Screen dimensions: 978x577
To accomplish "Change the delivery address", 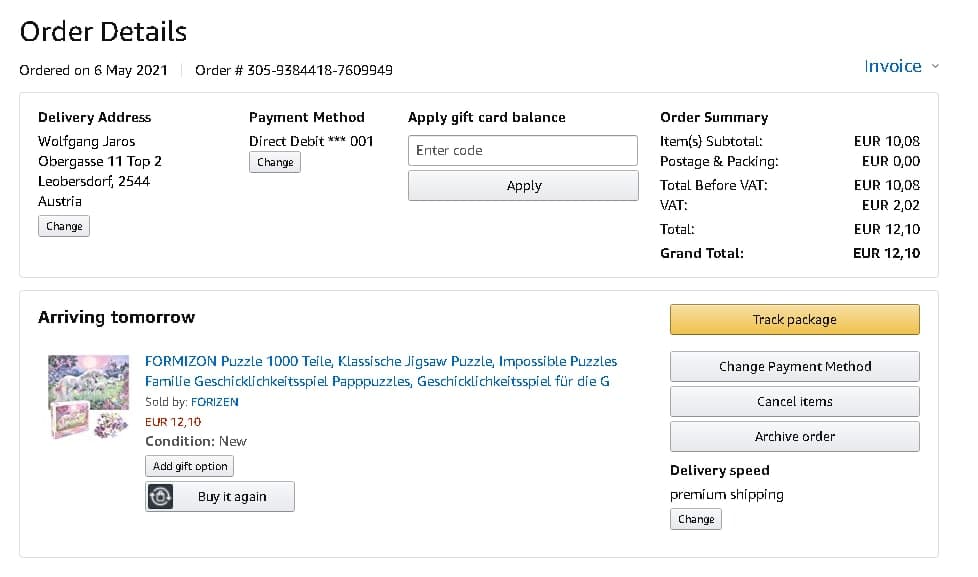I will point(64,226).
